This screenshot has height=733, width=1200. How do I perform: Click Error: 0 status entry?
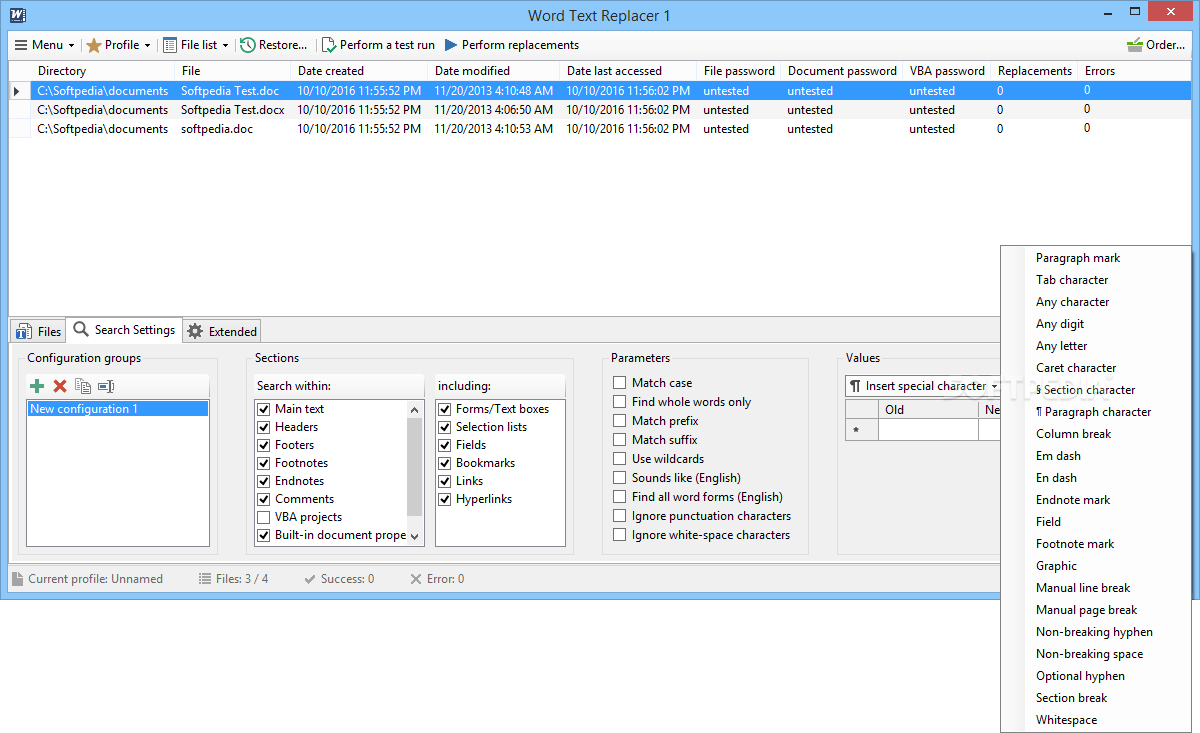pyautogui.click(x=437, y=579)
